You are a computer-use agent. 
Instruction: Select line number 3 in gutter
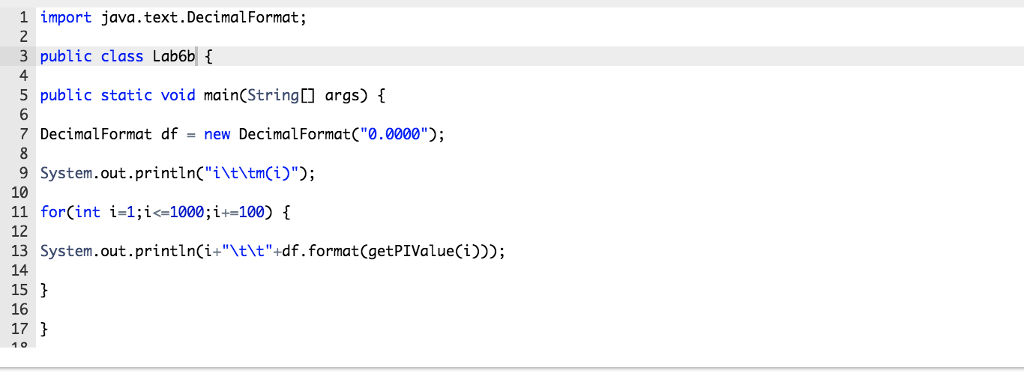coord(24,57)
